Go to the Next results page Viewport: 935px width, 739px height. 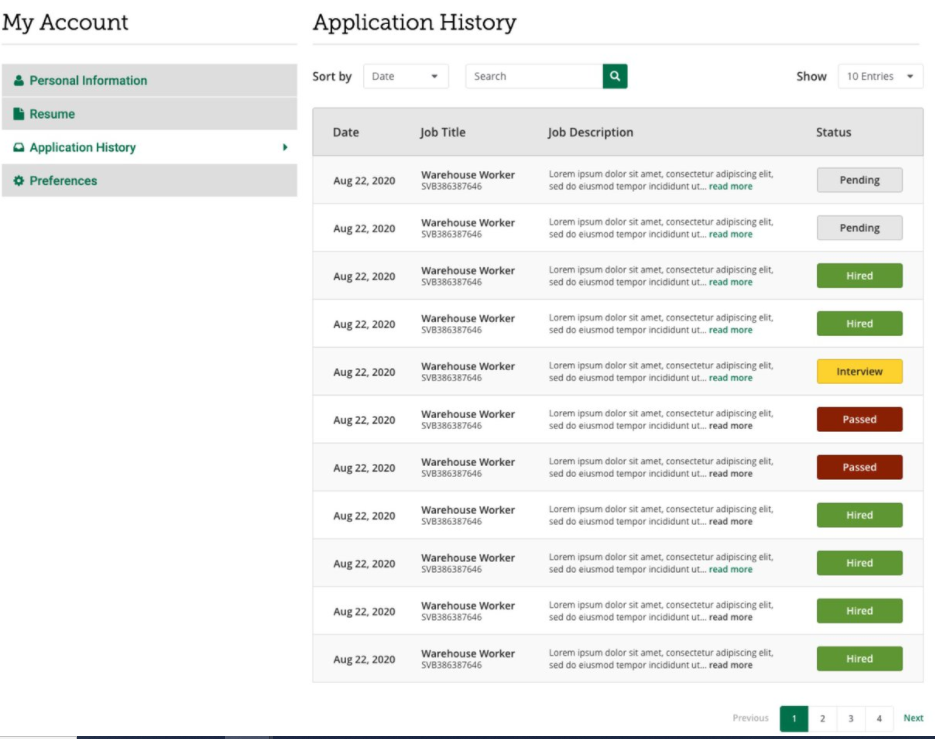click(913, 718)
